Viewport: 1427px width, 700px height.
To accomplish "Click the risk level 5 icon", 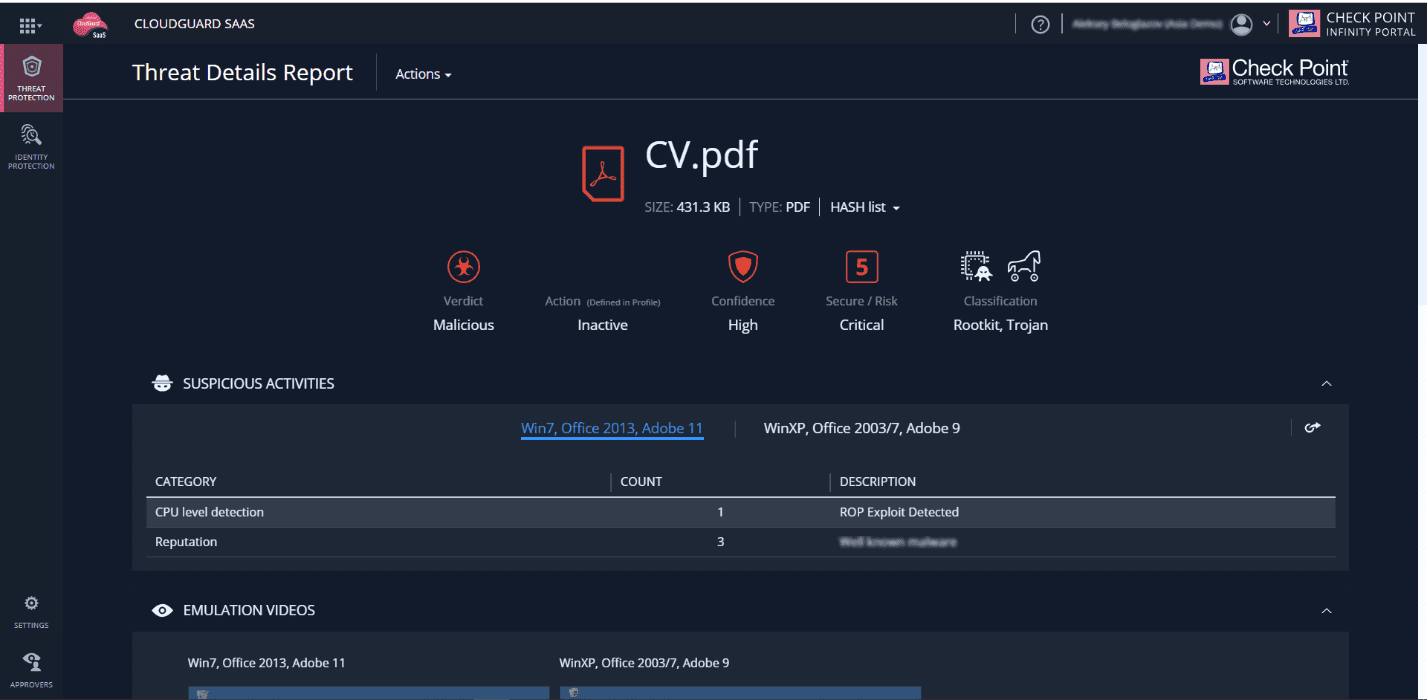I will tap(861, 267).
